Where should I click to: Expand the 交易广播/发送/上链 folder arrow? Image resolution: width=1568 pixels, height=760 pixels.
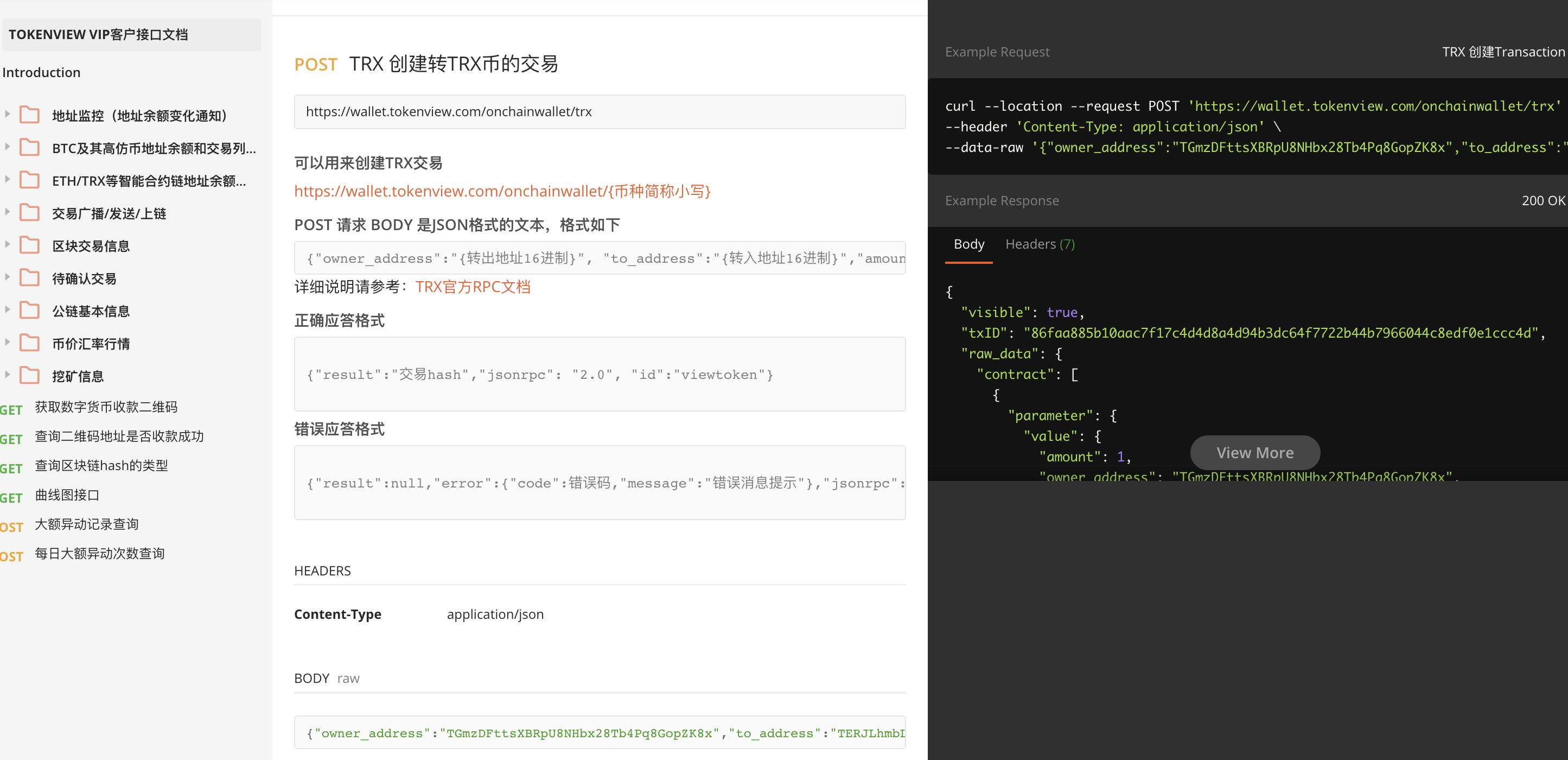7,211
